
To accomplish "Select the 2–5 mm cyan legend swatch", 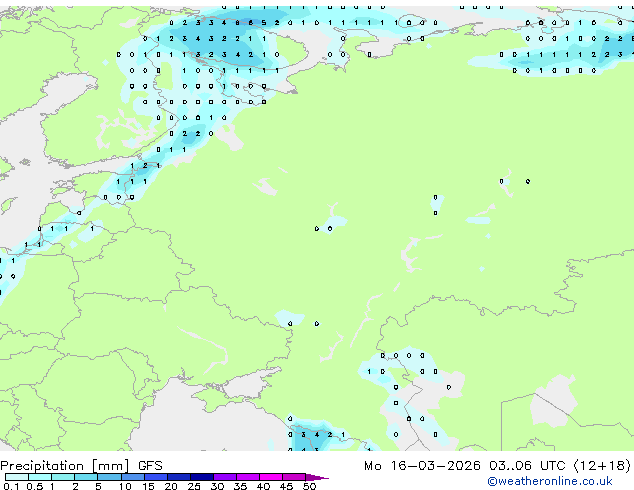I will (86, 477).
